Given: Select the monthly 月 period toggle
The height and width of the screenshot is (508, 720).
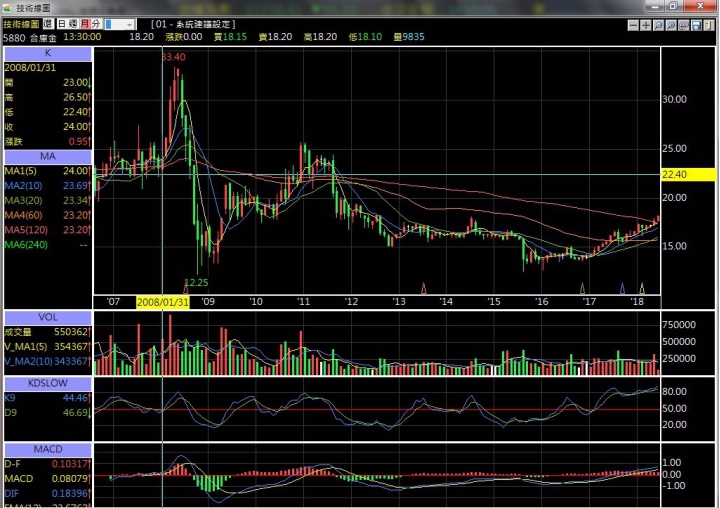Looking at the screenshot, I should click(x=84, y=24).
